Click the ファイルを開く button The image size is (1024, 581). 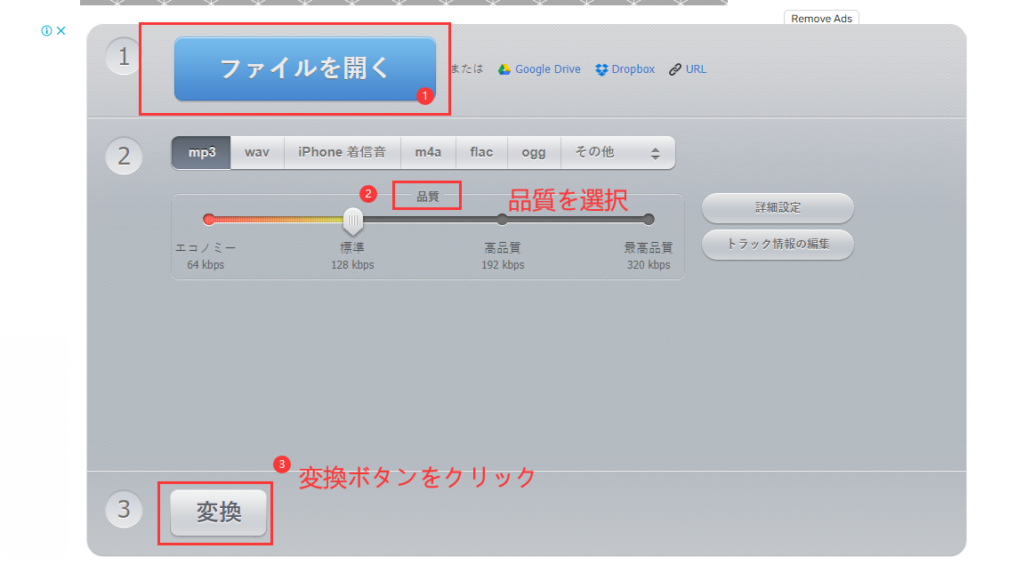(x=305, y=69)
